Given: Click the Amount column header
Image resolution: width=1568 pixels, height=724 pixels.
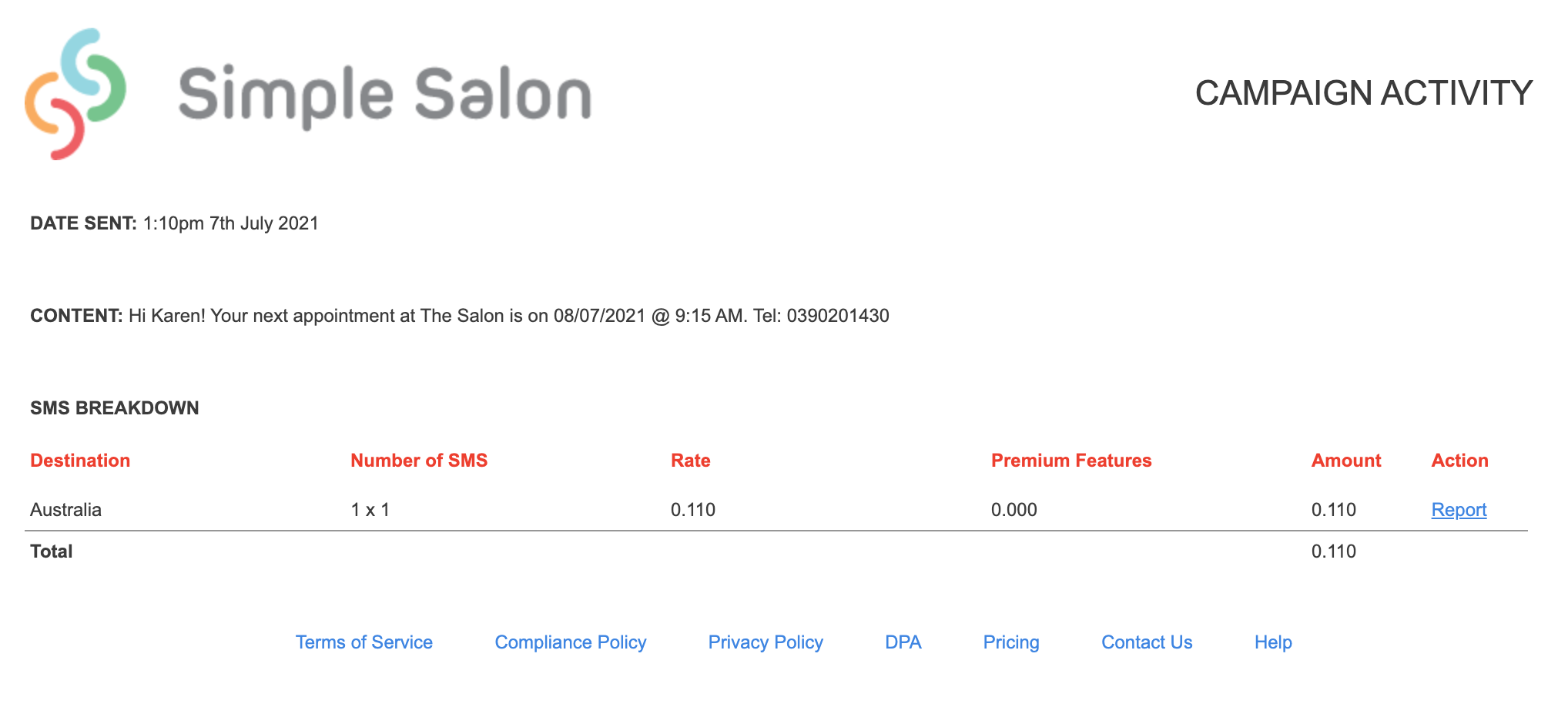Looking at the screenshot, I should [1346, 460].
